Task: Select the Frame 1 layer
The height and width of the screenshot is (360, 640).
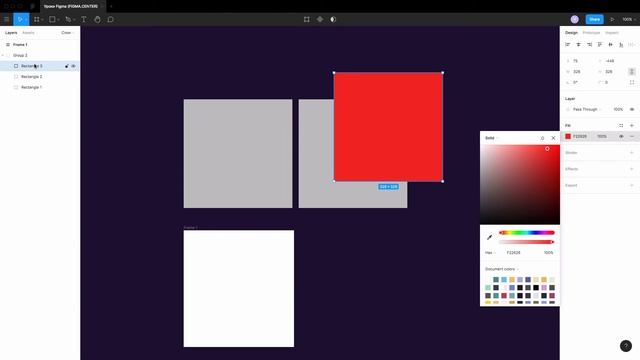Action: click(x=20, y=44)
